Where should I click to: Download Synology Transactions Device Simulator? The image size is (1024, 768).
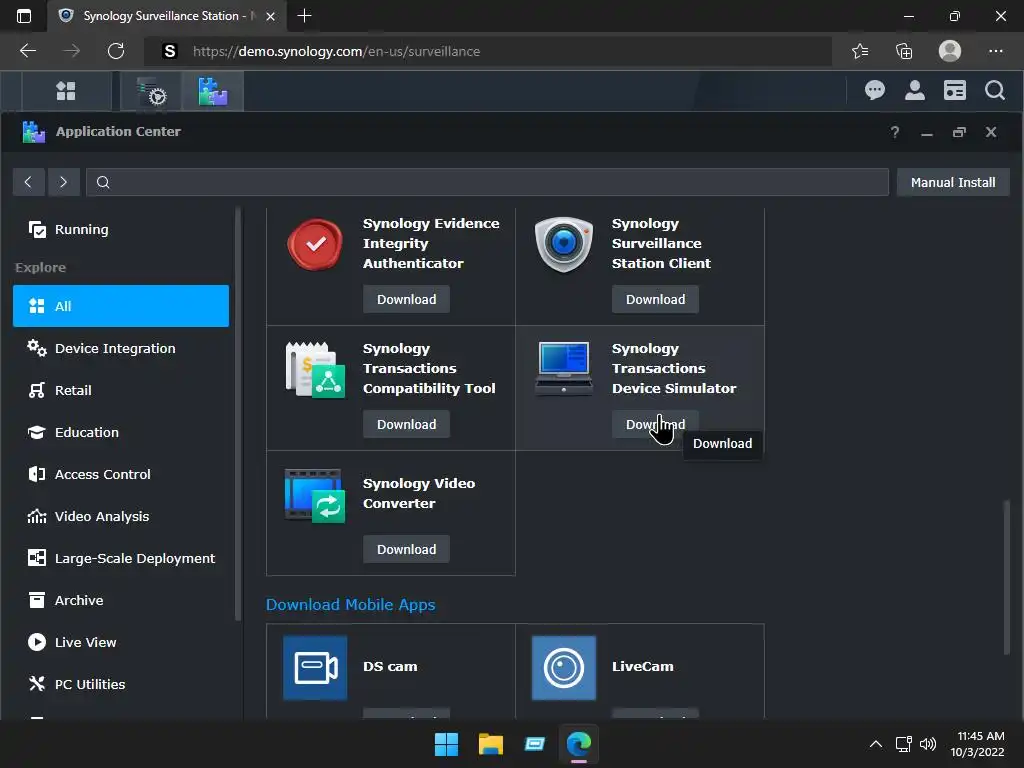point(655,424)
